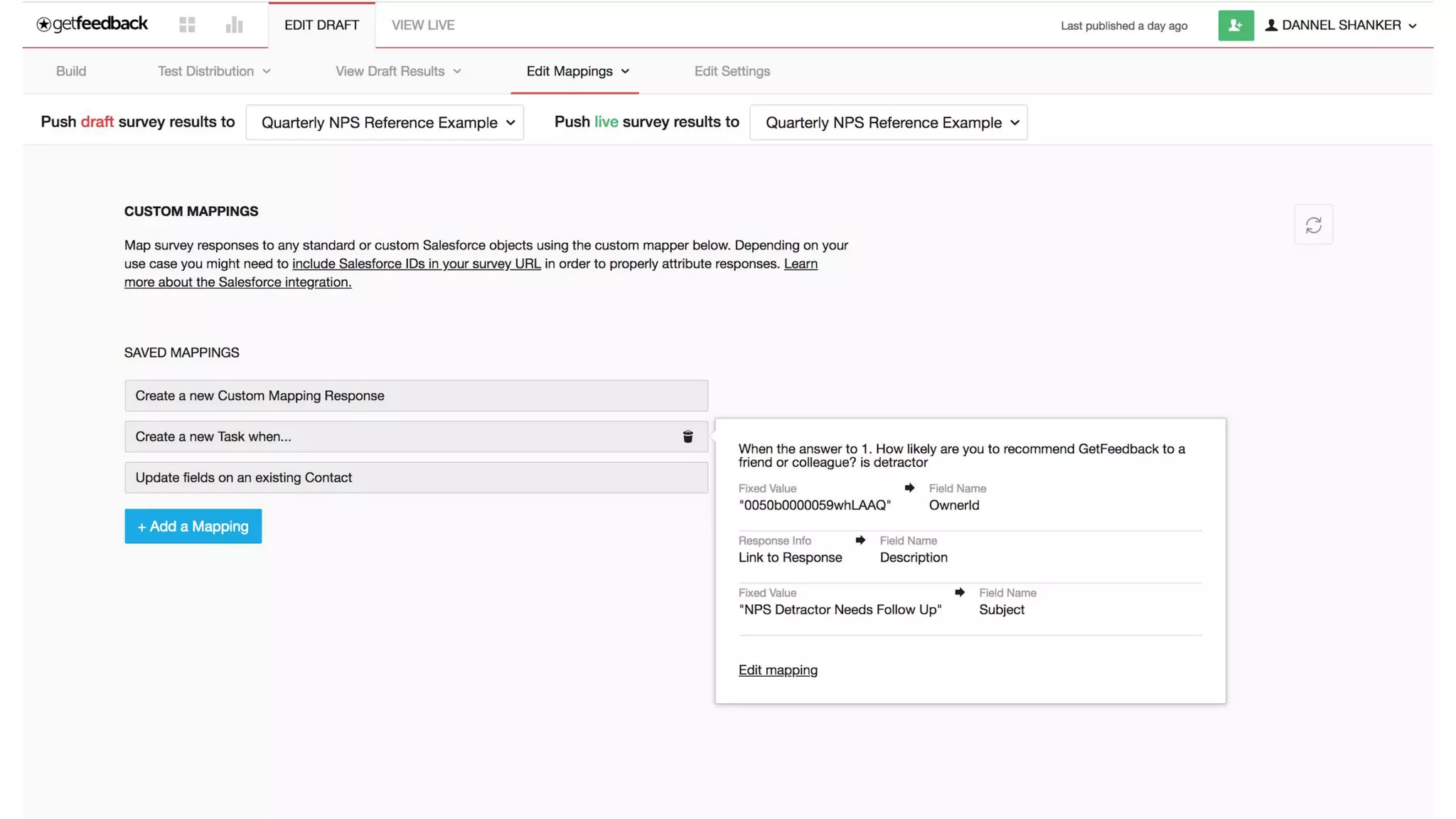1456x819 pixels.
Task: Click the fixed value "0050b0000059whLAAQ"
Action: (x=815, y=505)
